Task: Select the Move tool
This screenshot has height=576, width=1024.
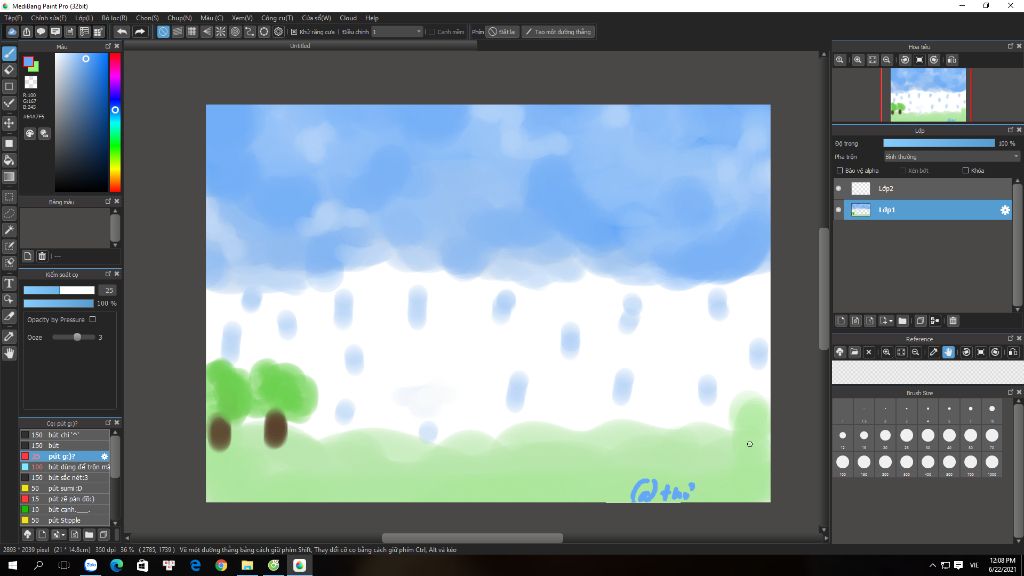Action: click(x=9, y=123)
